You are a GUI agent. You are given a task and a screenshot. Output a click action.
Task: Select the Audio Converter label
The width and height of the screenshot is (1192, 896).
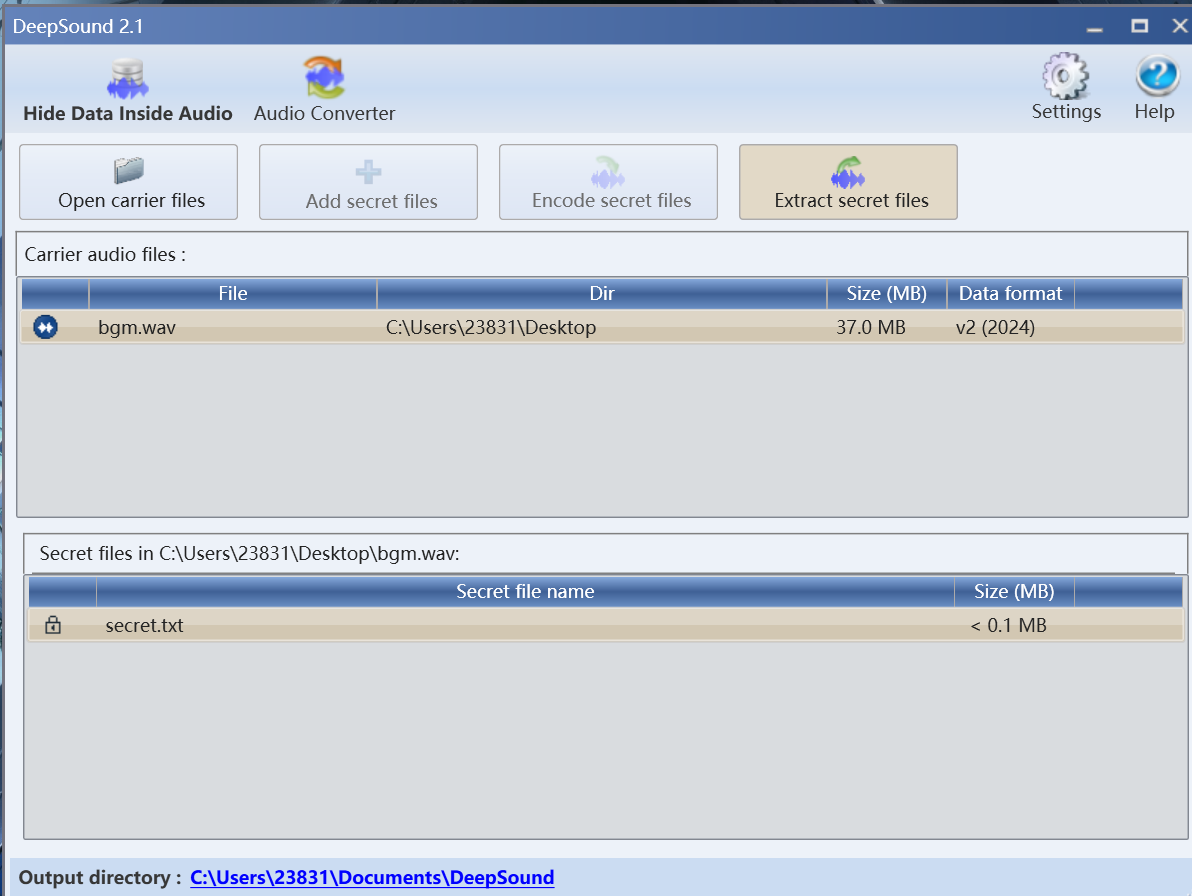(325, 113)
